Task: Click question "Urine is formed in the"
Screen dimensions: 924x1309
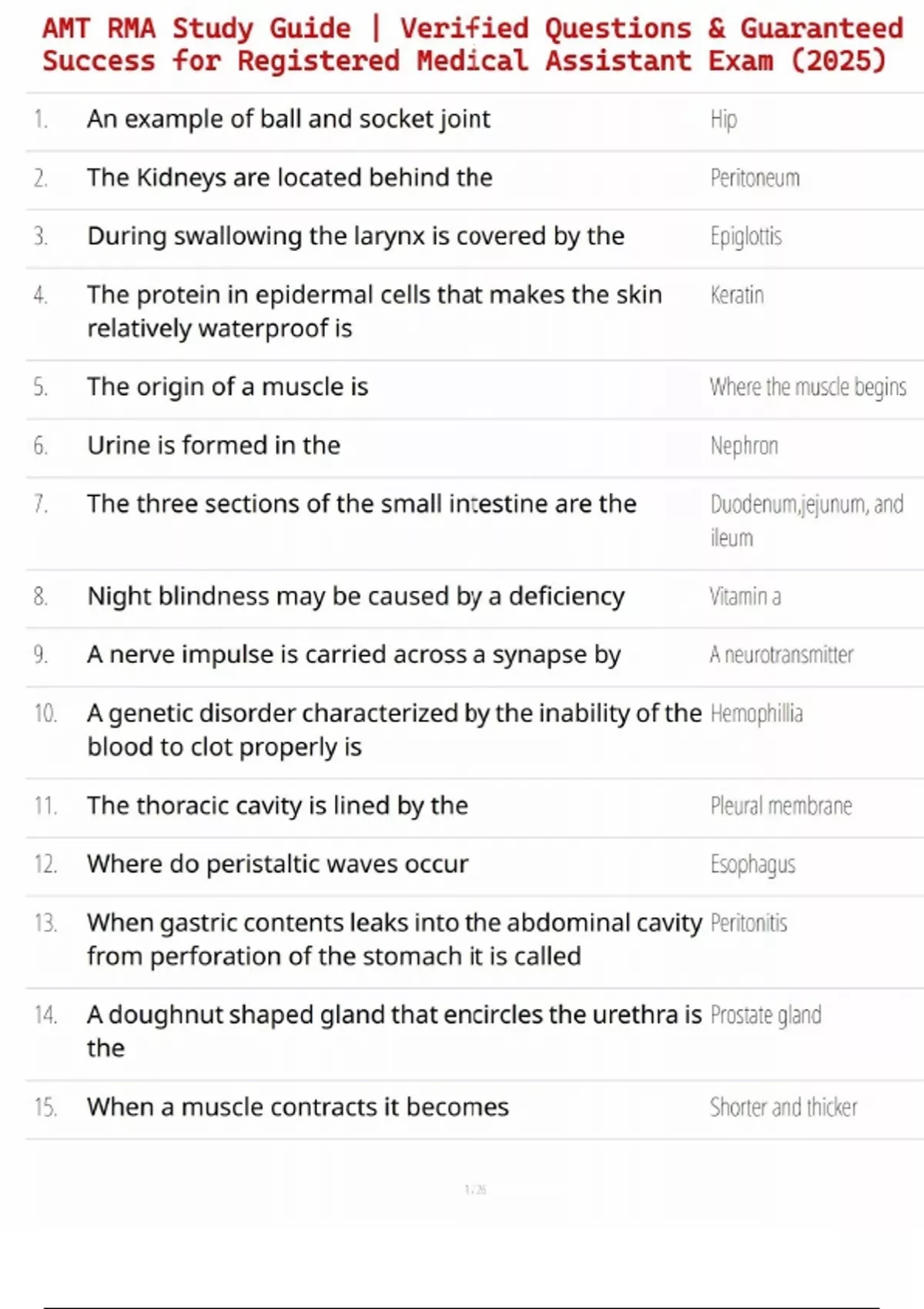Action: [213, 445]
